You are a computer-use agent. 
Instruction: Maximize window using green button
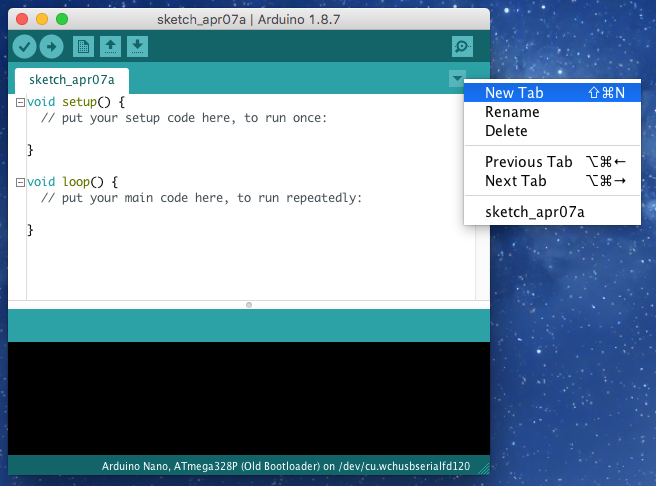tap(62, 19)
